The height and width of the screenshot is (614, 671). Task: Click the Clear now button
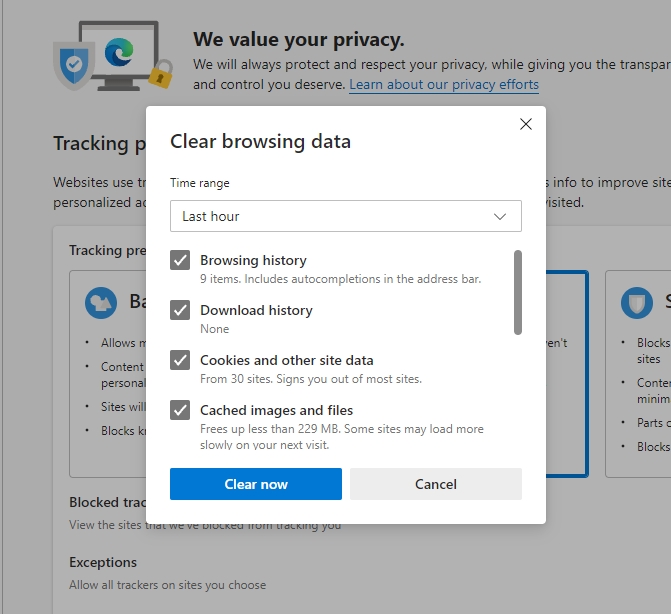coord(256,484)
